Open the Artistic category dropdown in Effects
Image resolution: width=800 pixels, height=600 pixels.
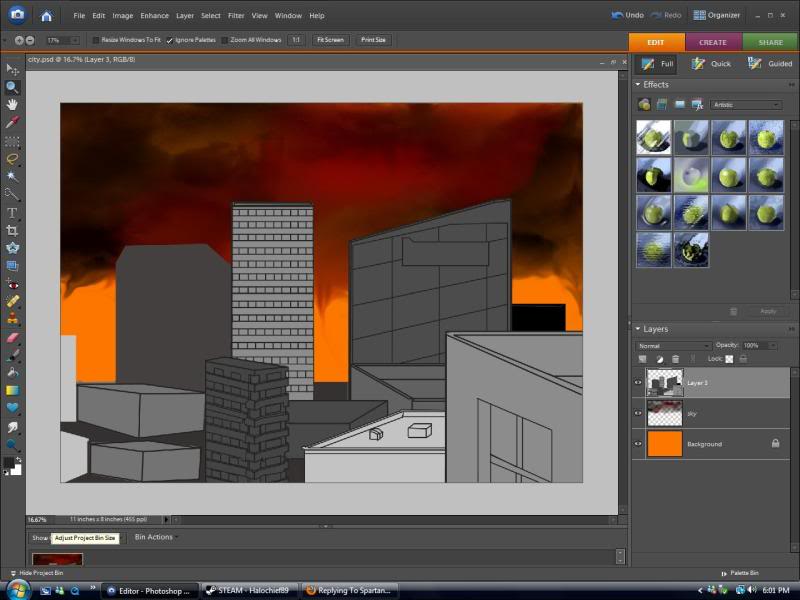(745, 105)
